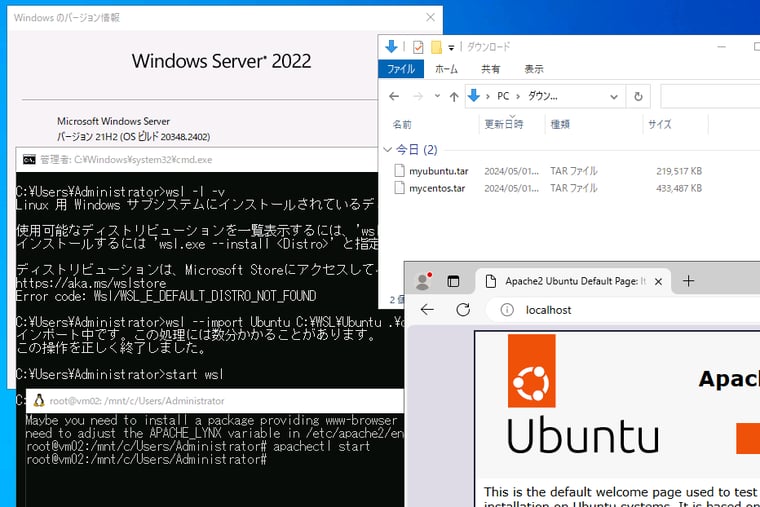The height and width of the screenshot is (507, 760).
Task: Expand the address bar history dropdown
Action: pyautogui.click(x=614, y=96)
